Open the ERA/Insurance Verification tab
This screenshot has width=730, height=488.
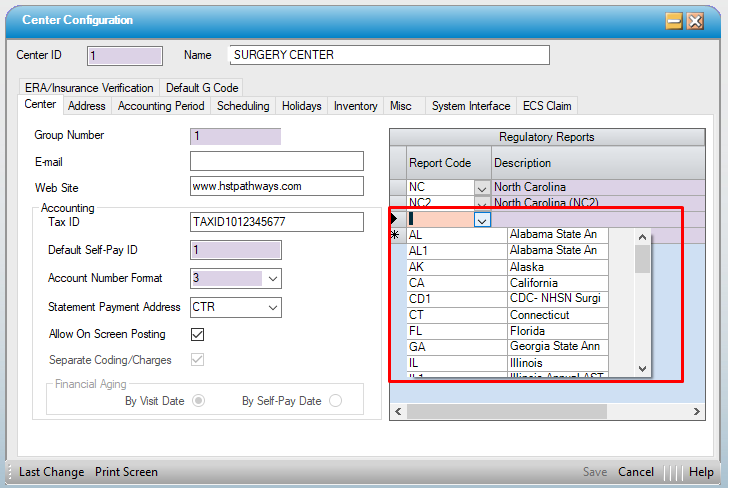tap(89, 88)
